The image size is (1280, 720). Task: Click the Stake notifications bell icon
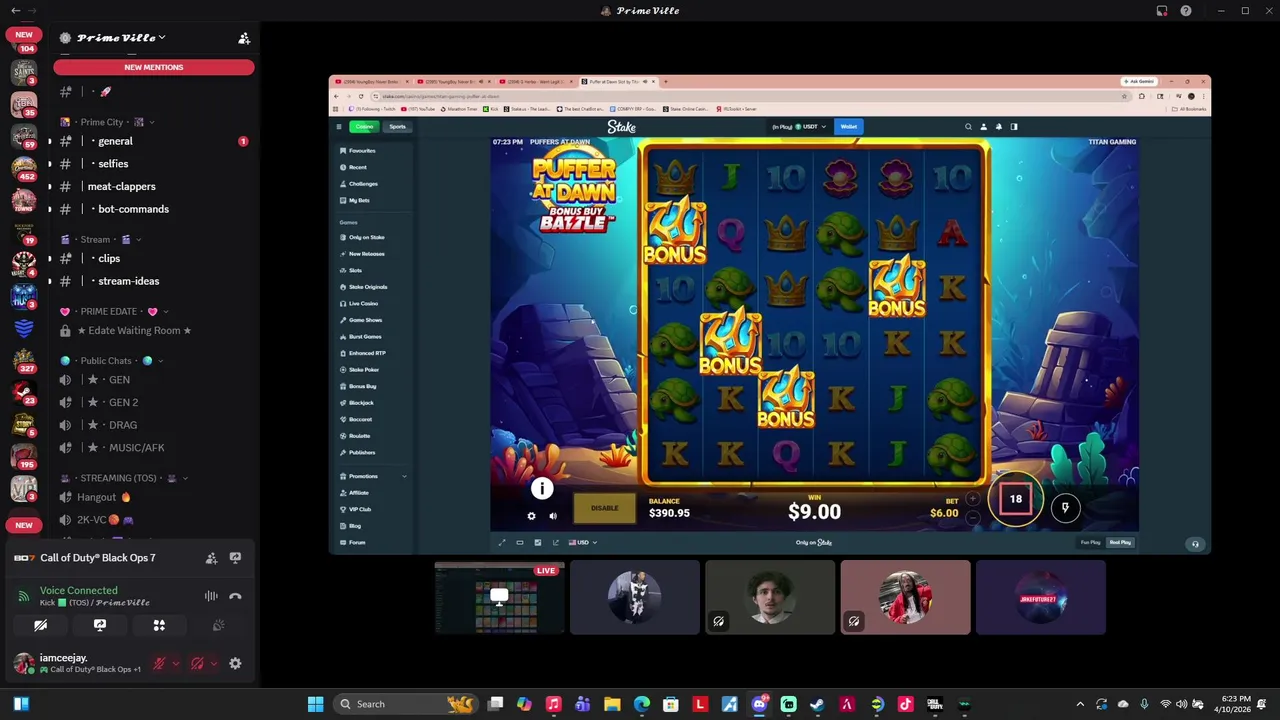tap(998, 127)
